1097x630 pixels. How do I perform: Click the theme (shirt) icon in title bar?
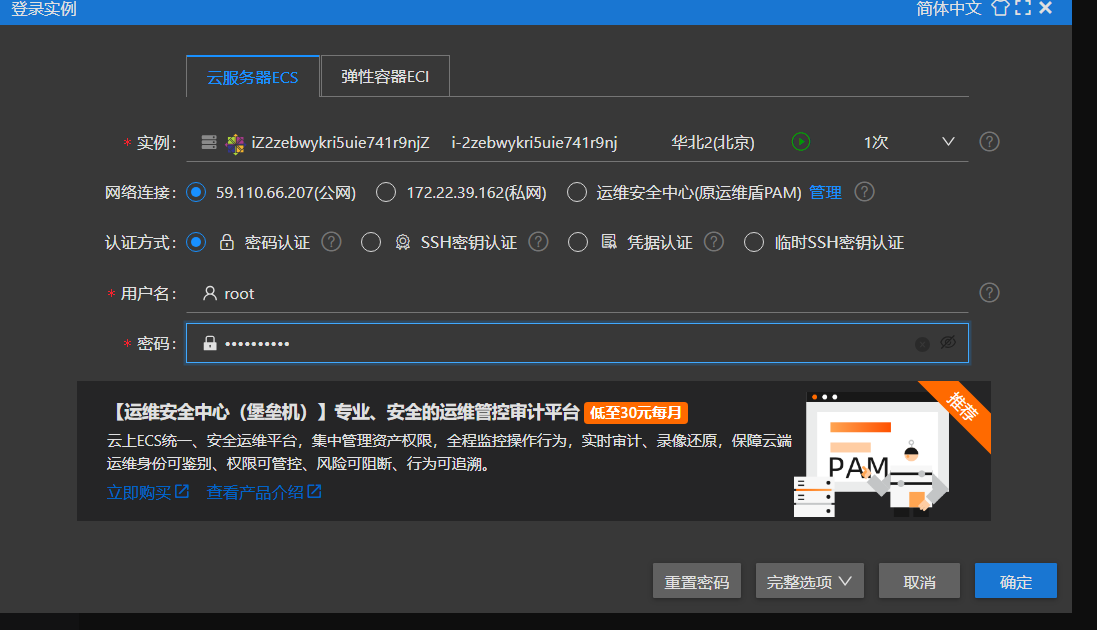(x=1000, y=8)
